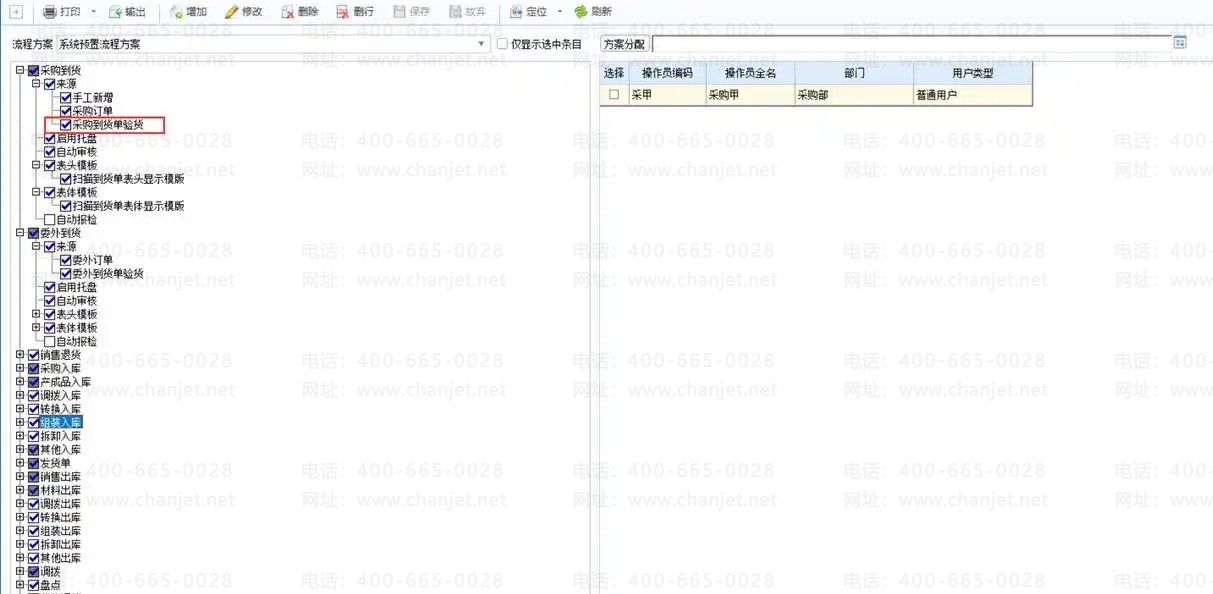Select the checkbox for operator 采甲 row
Viewport: 1213px width, 594px height.
coord(614,95)
